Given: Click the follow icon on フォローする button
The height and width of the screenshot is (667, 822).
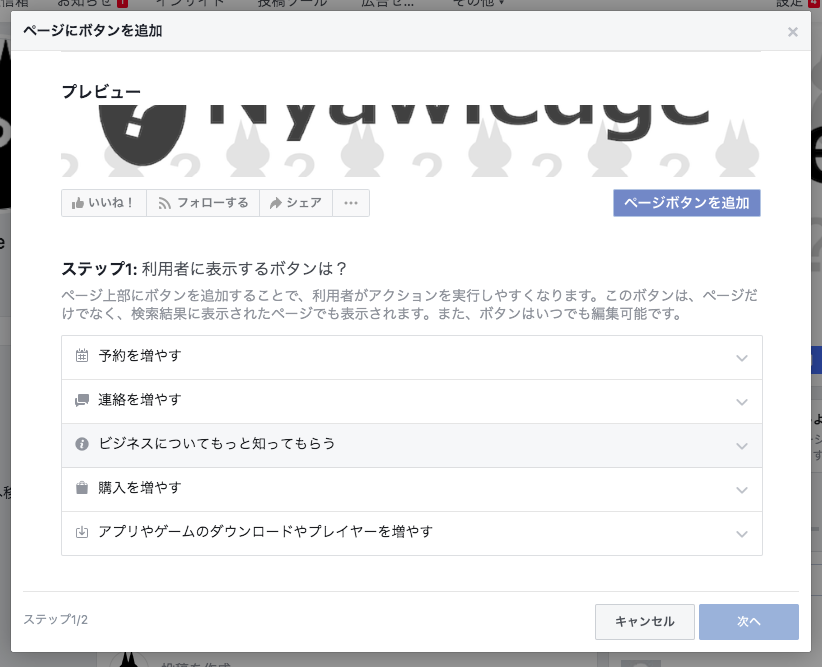Looking at the screenshot, I should (x=164, y=203).
